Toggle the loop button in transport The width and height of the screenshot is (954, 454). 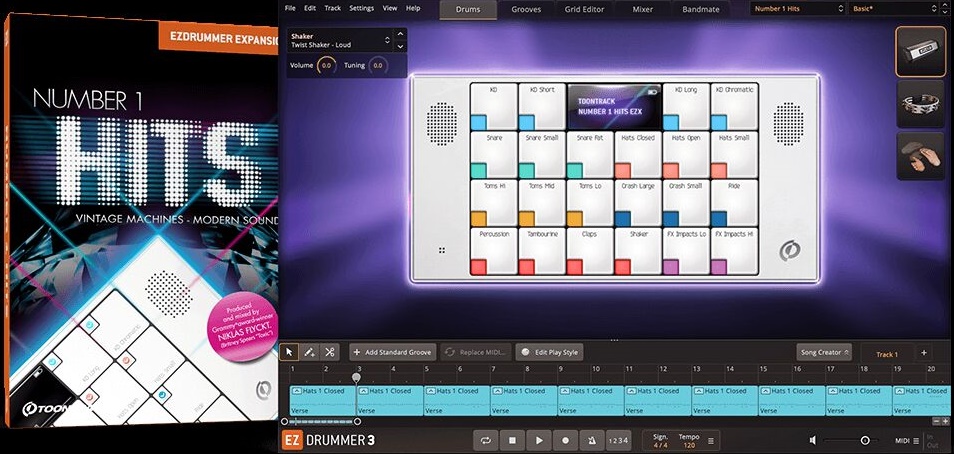(x=486, y=440)
